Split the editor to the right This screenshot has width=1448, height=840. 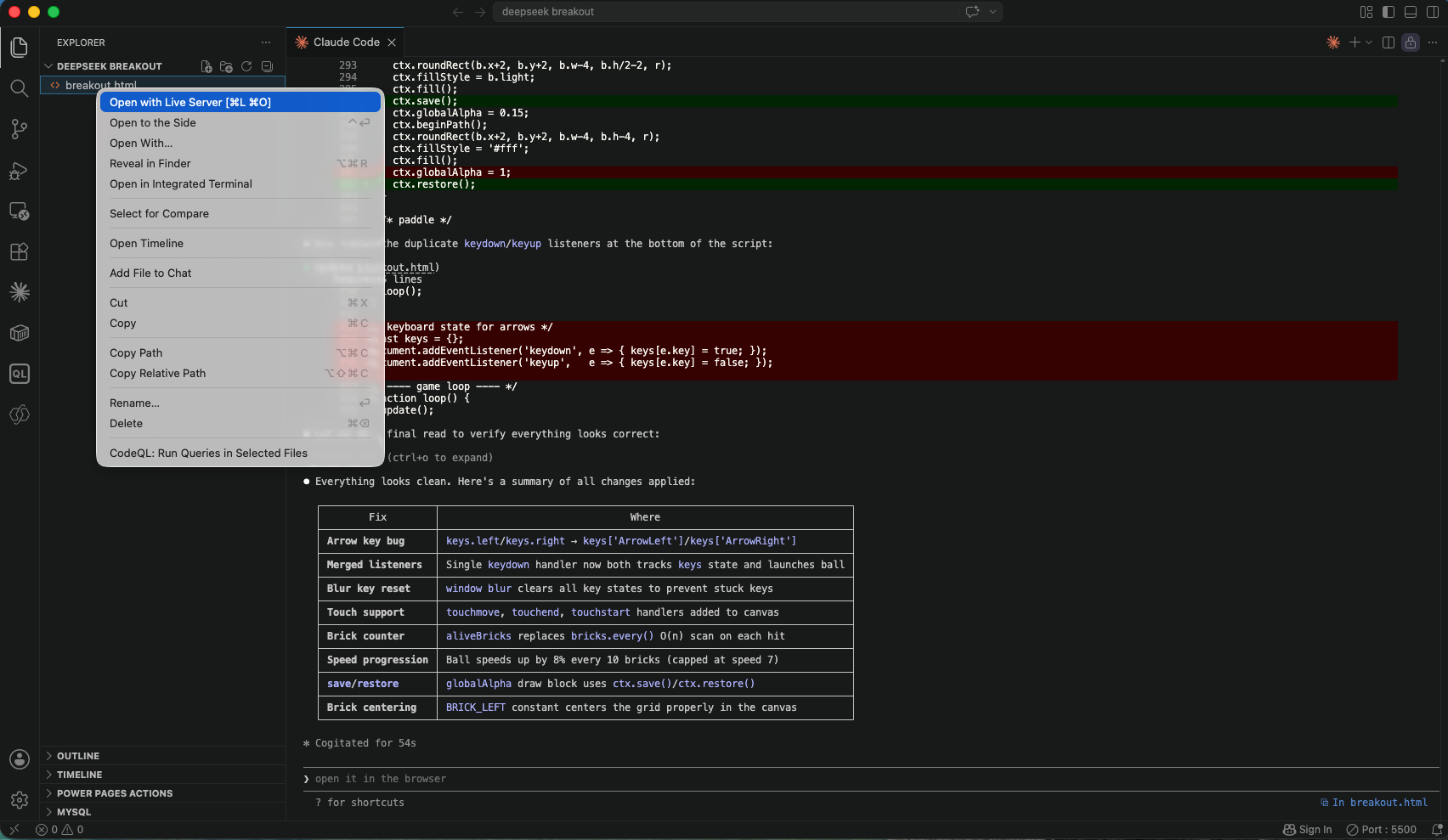click(1389, 42)
